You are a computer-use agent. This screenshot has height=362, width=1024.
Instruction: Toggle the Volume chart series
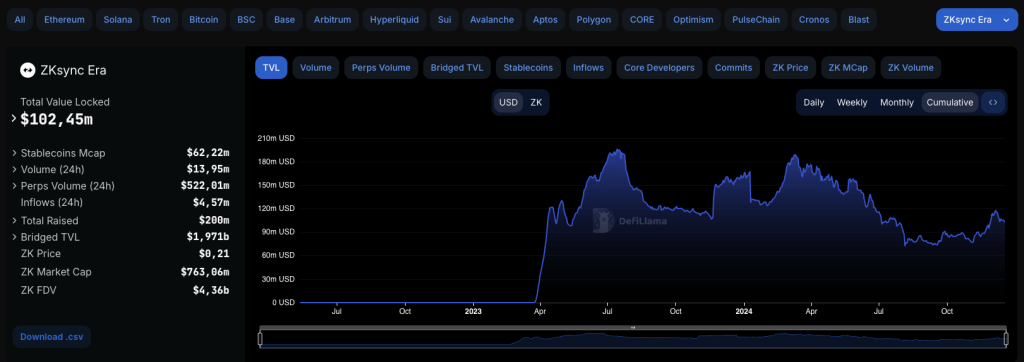pyautogui.click(x=316, y=67)
